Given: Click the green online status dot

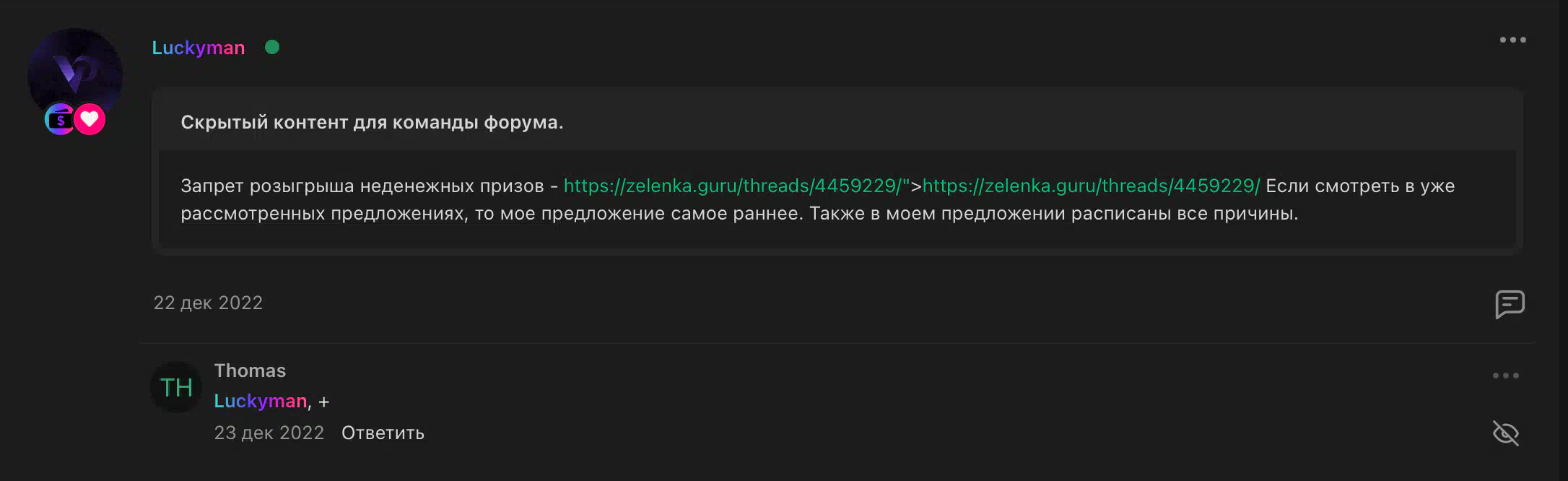Looking at the screenshot, I should coord(272,47).
